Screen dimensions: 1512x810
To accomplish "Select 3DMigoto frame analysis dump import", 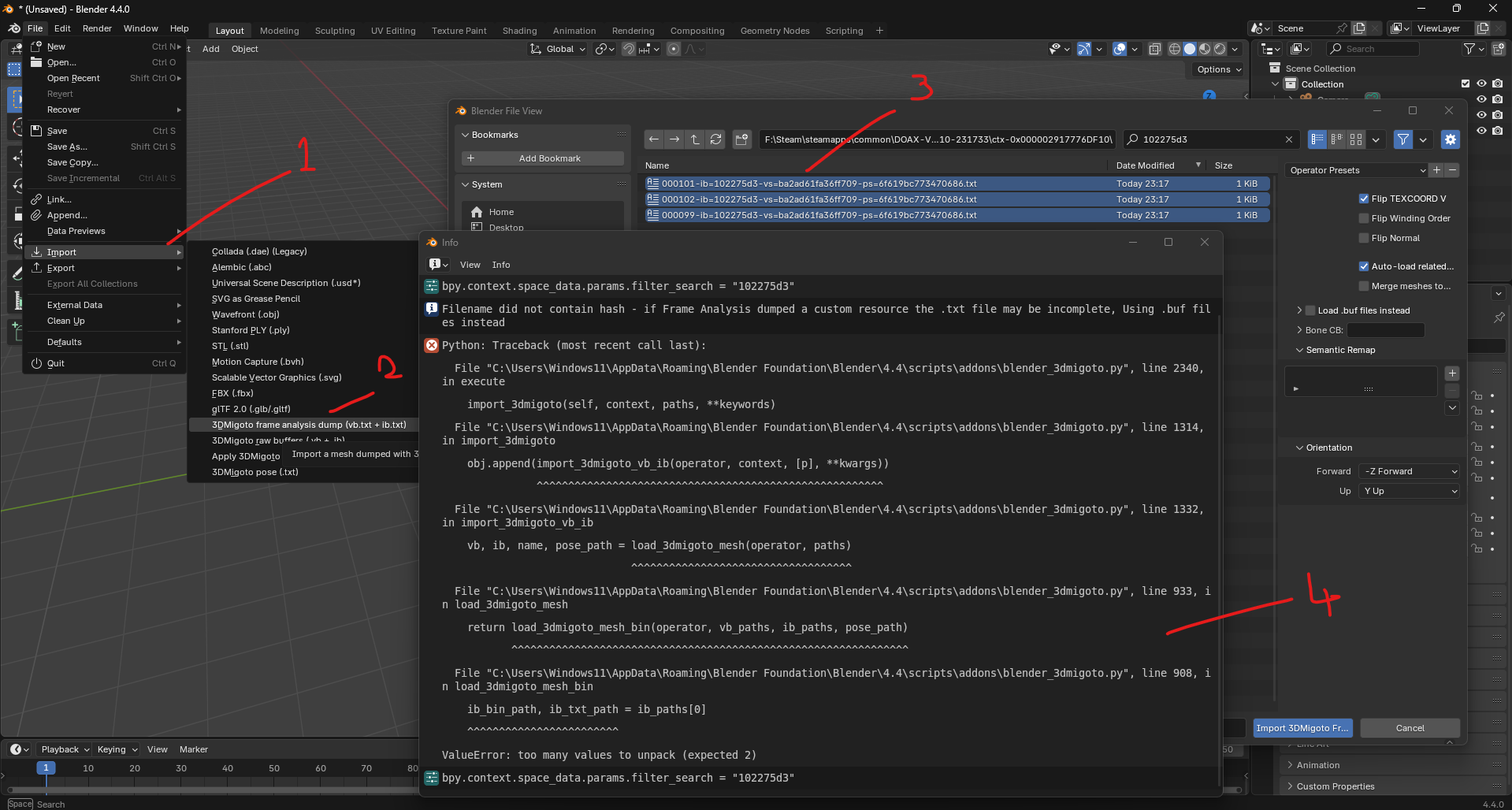I will (303, 425).
